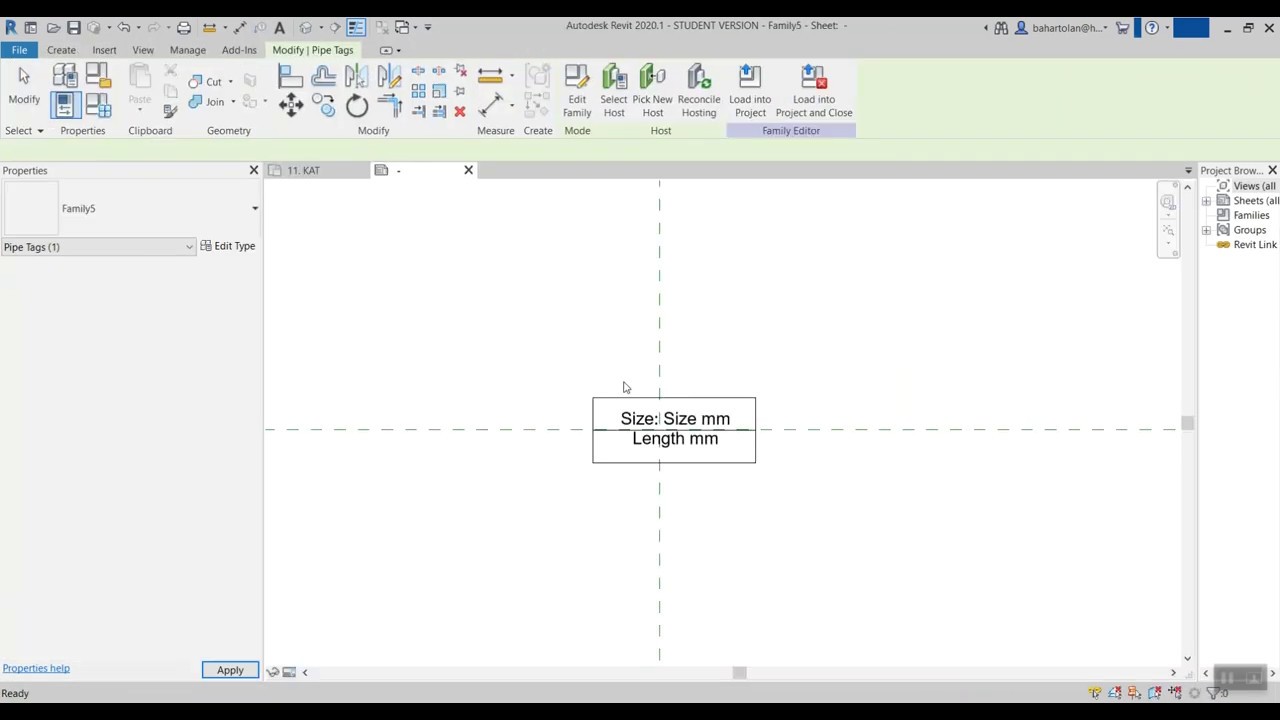
Task: Switch to the Add-Ins ribbon tab
Action: (239, 50)
